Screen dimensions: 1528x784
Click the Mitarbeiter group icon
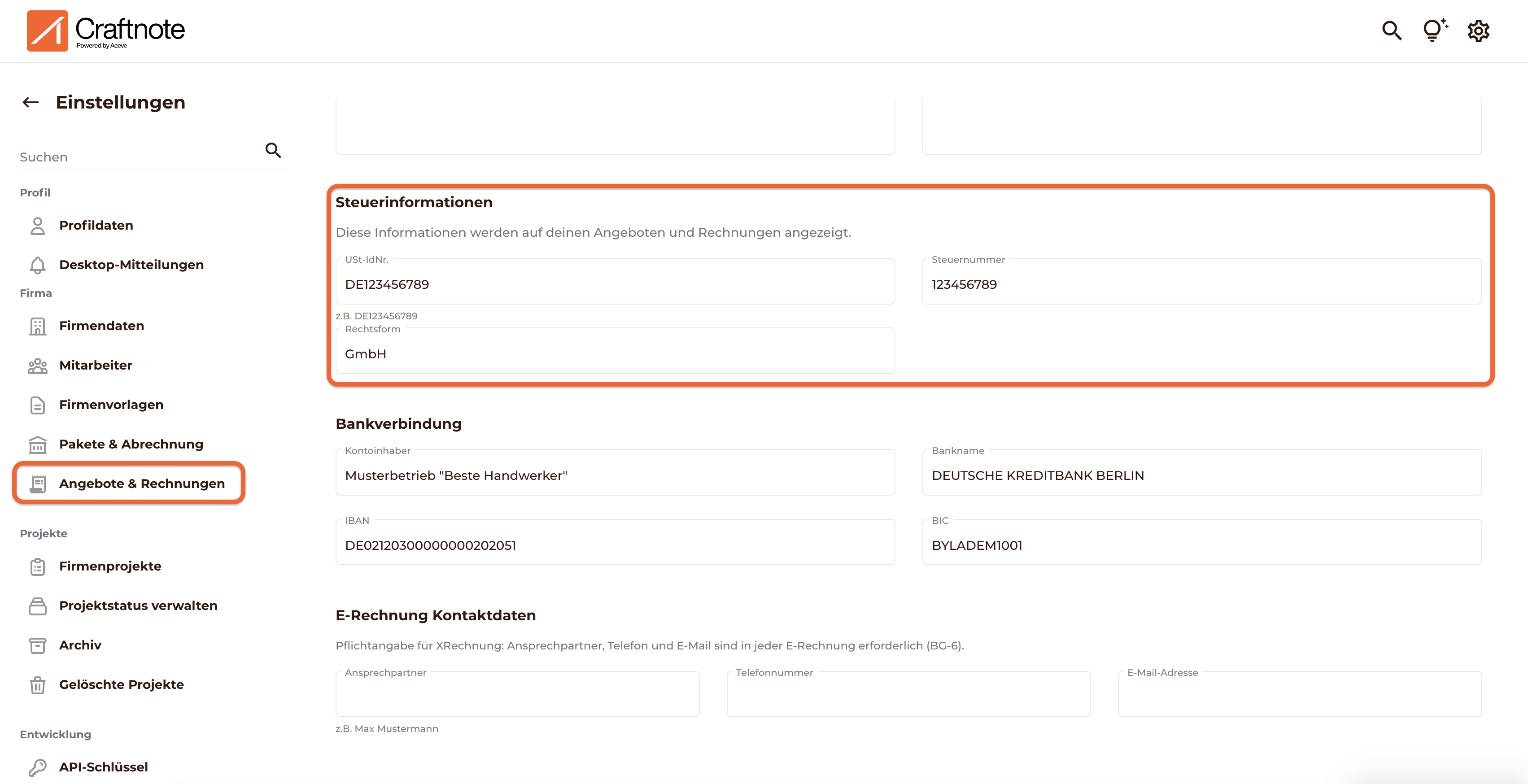37,366
